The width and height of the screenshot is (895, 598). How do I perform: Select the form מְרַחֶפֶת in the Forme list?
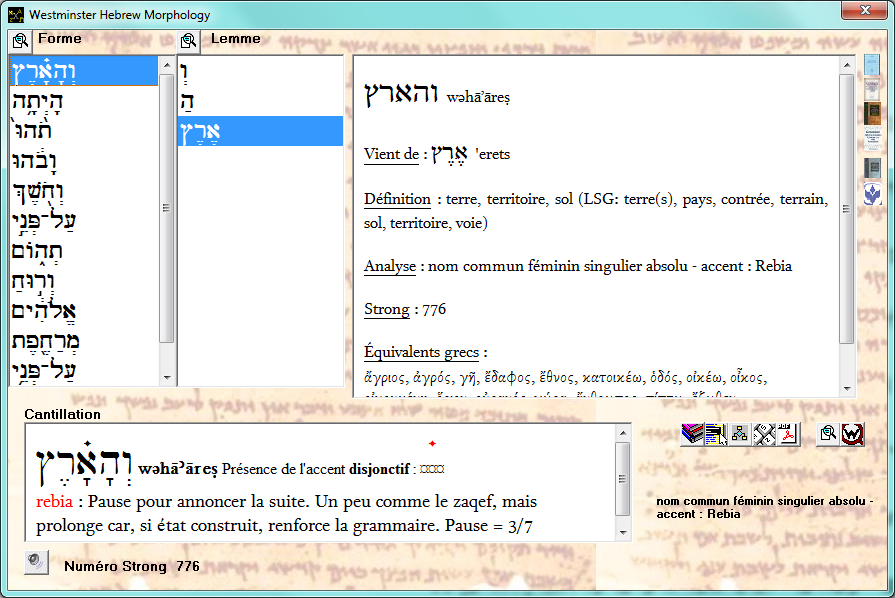[x=84, y=341]
